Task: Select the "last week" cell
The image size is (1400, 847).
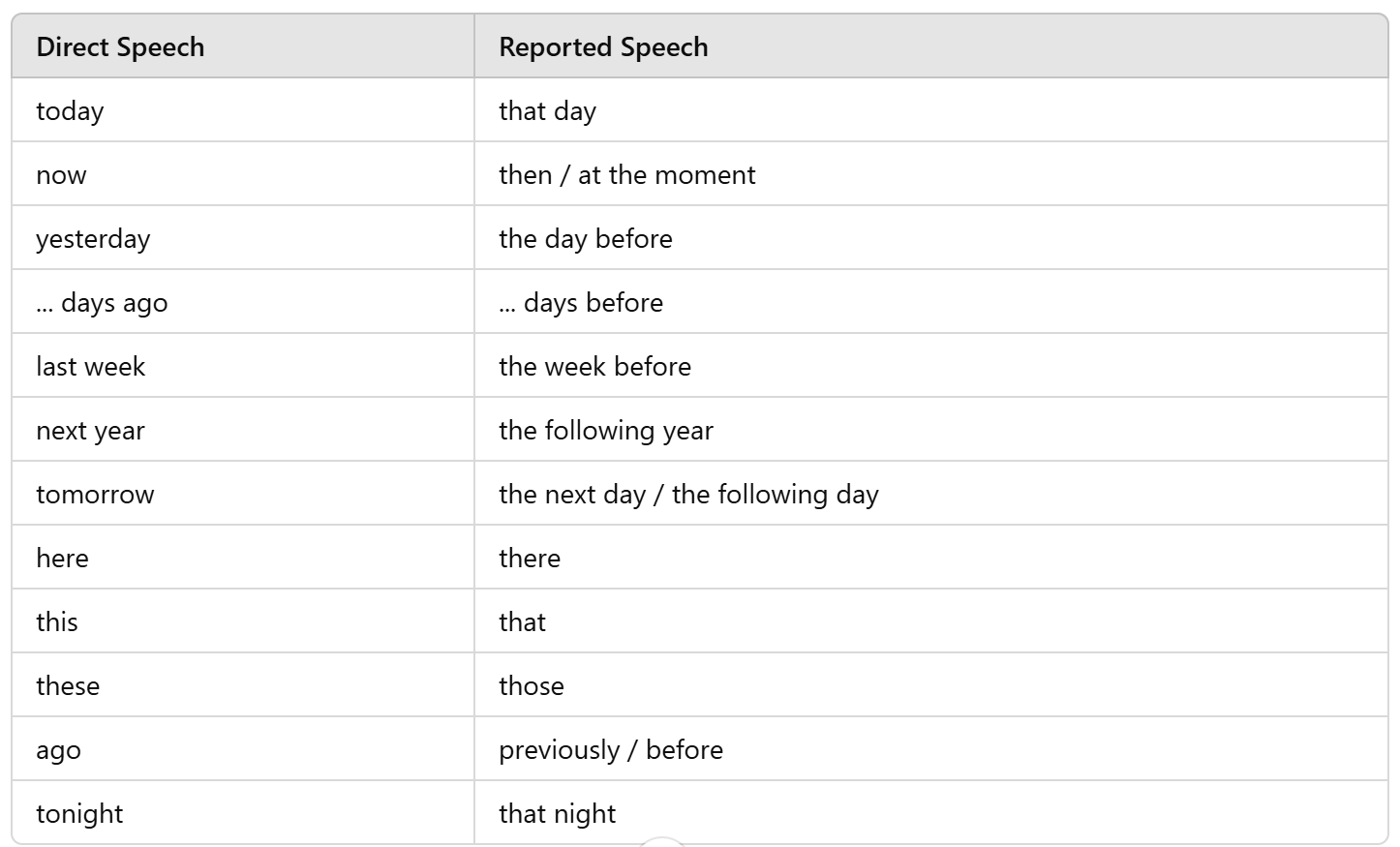Action: [x=90, y=367]
